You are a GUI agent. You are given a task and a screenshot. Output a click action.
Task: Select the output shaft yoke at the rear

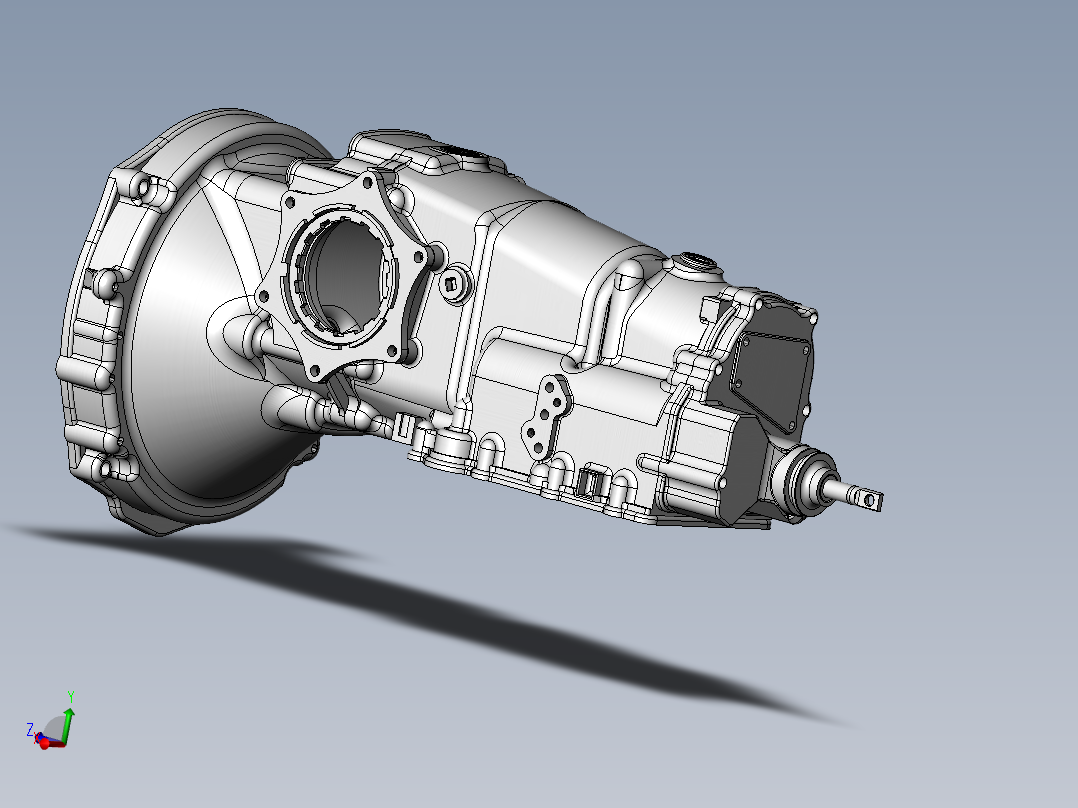point(868,499)
